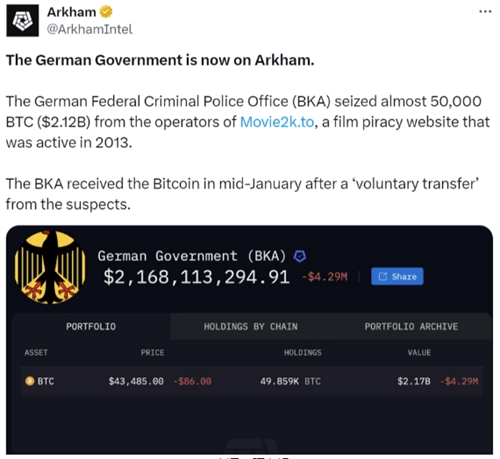Select the BTC asset row

(252, 381)
